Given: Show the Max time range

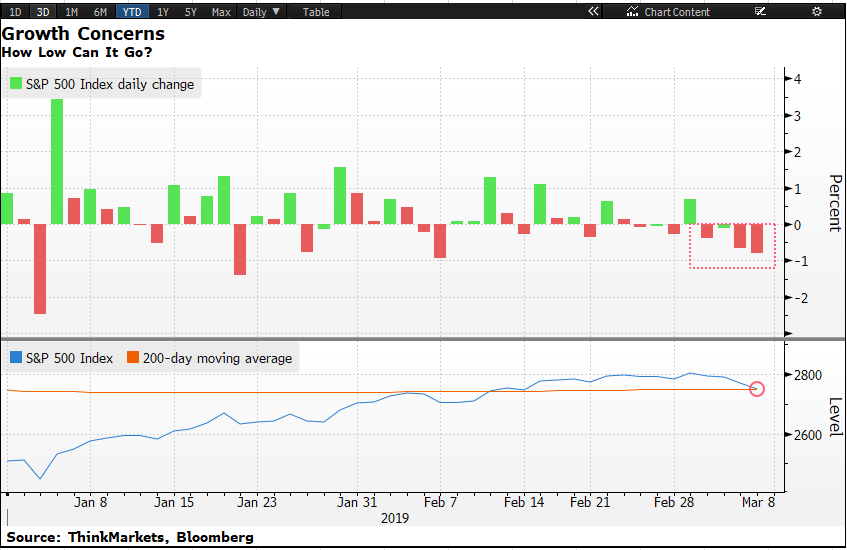Looking at the screenshot, I should (221, 12).
